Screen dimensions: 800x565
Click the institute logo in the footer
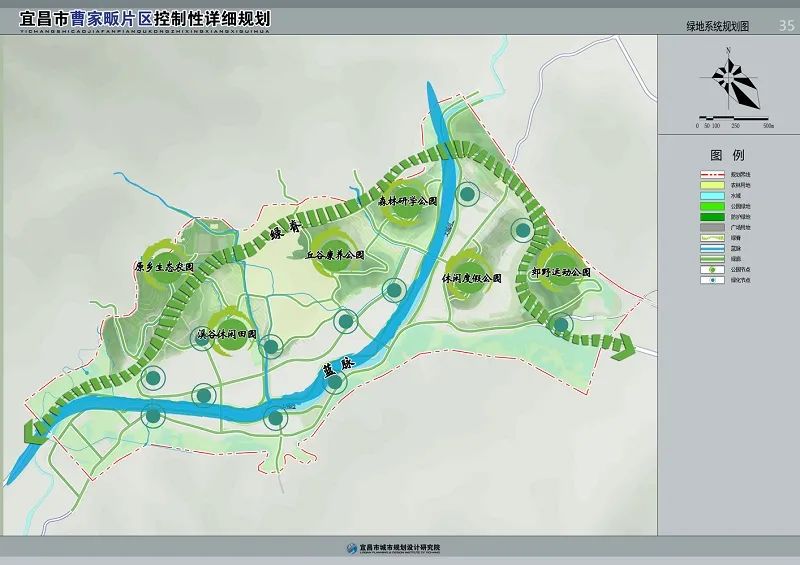(x=350, y=549)
